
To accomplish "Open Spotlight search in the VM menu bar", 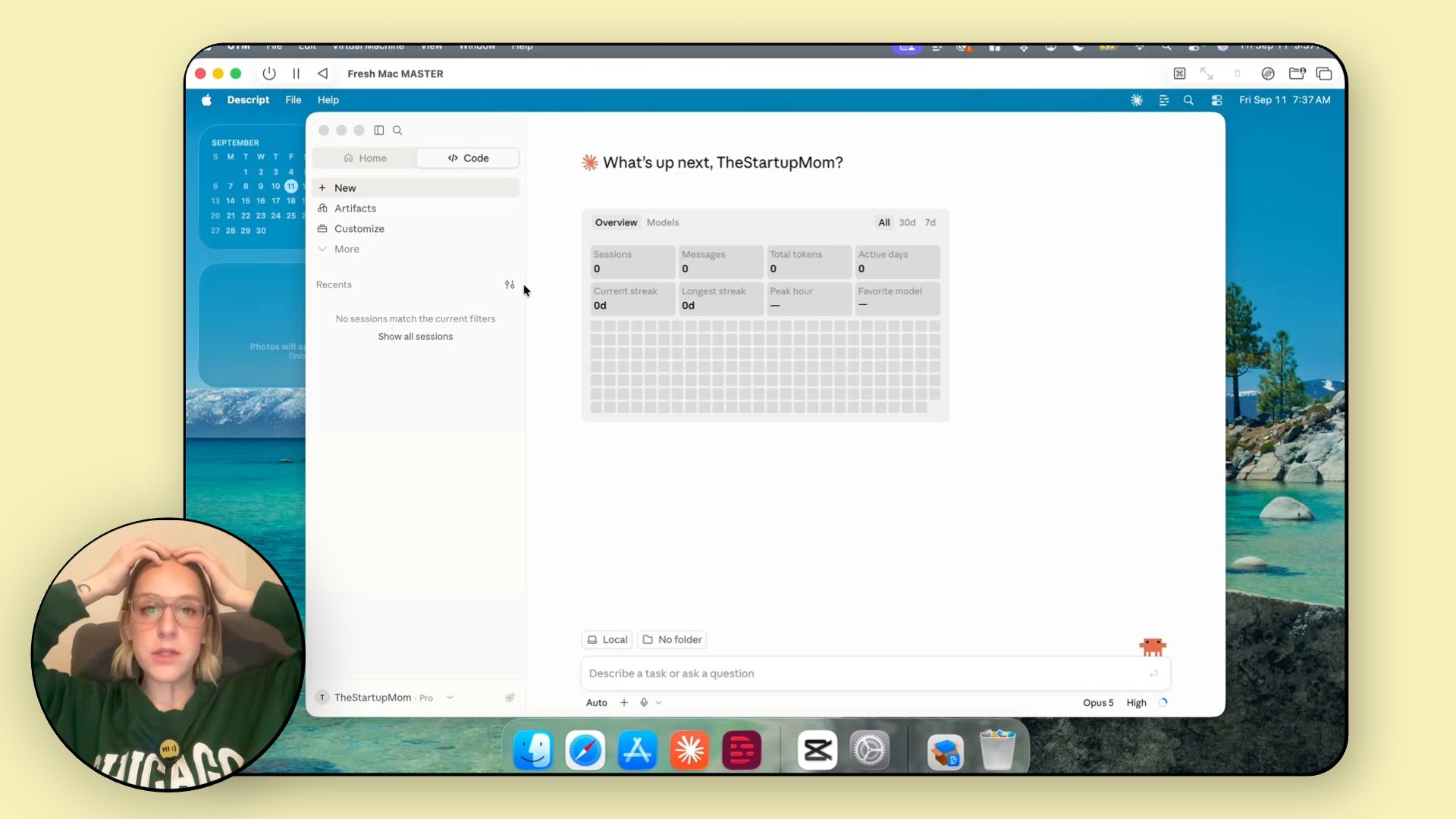I will pyautogui.click(x=1188, y=100).
